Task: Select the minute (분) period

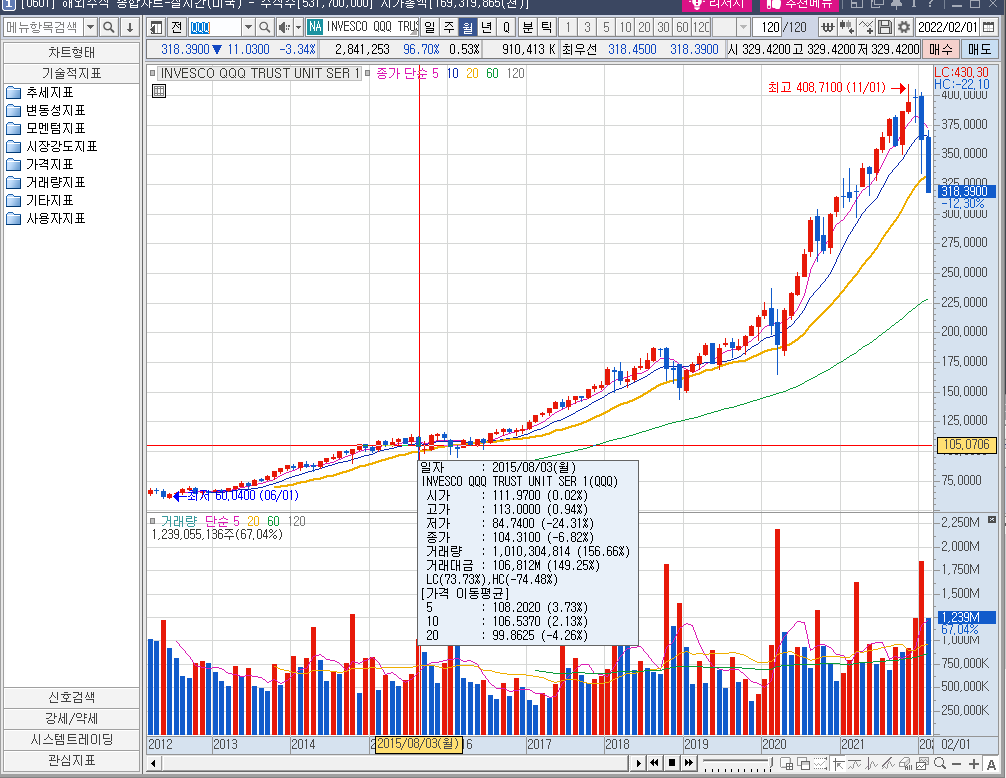Action: [527, 28]
